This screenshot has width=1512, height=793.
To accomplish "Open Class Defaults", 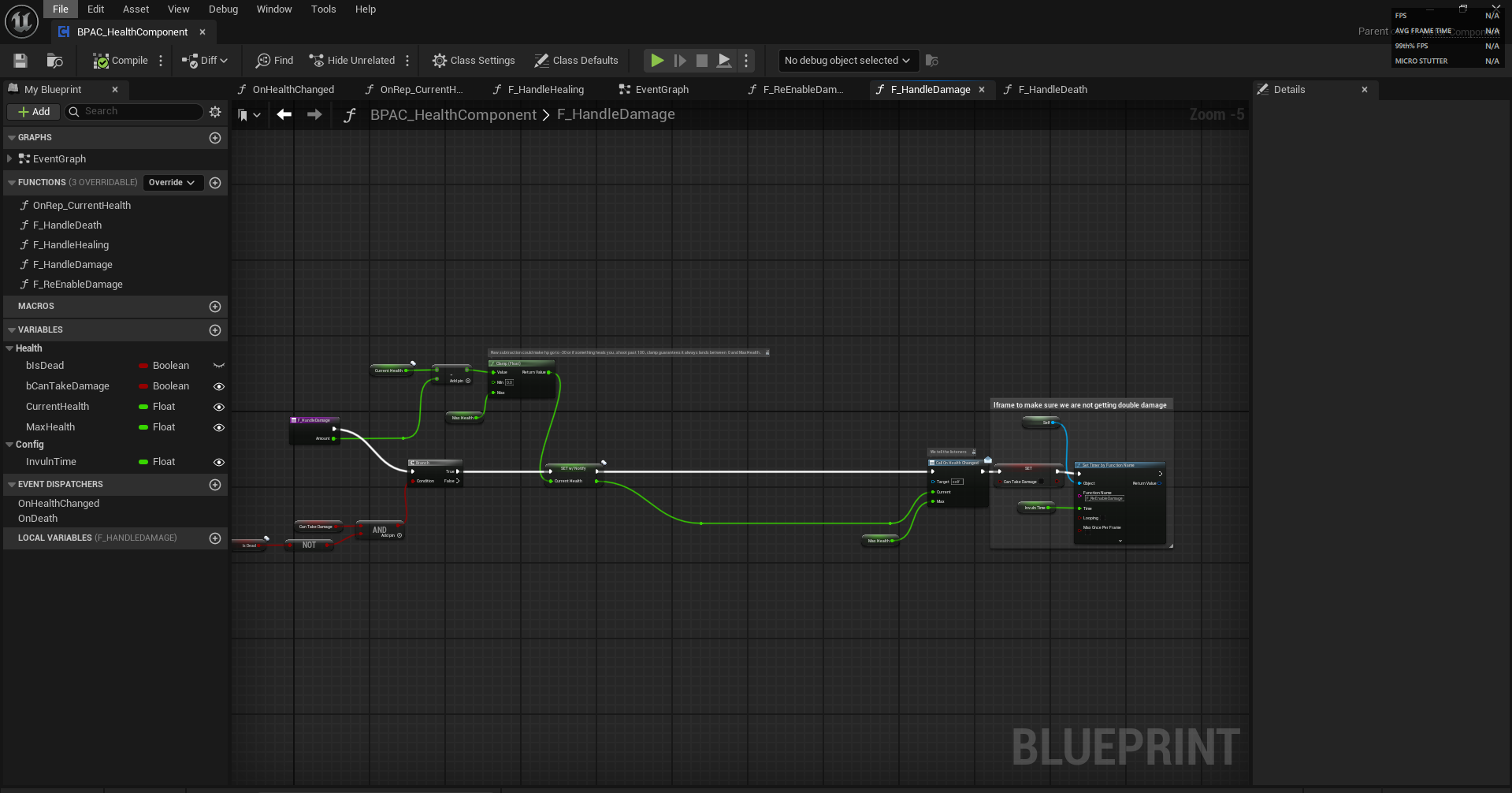I will click(576, 61).
